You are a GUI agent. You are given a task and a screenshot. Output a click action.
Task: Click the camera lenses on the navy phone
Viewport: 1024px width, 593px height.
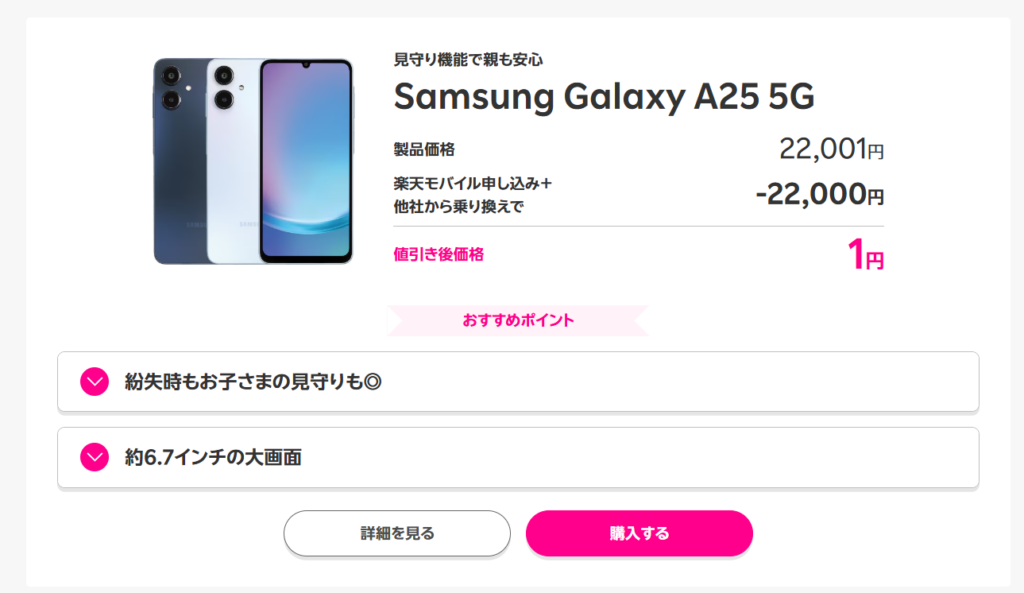[169, 86]
